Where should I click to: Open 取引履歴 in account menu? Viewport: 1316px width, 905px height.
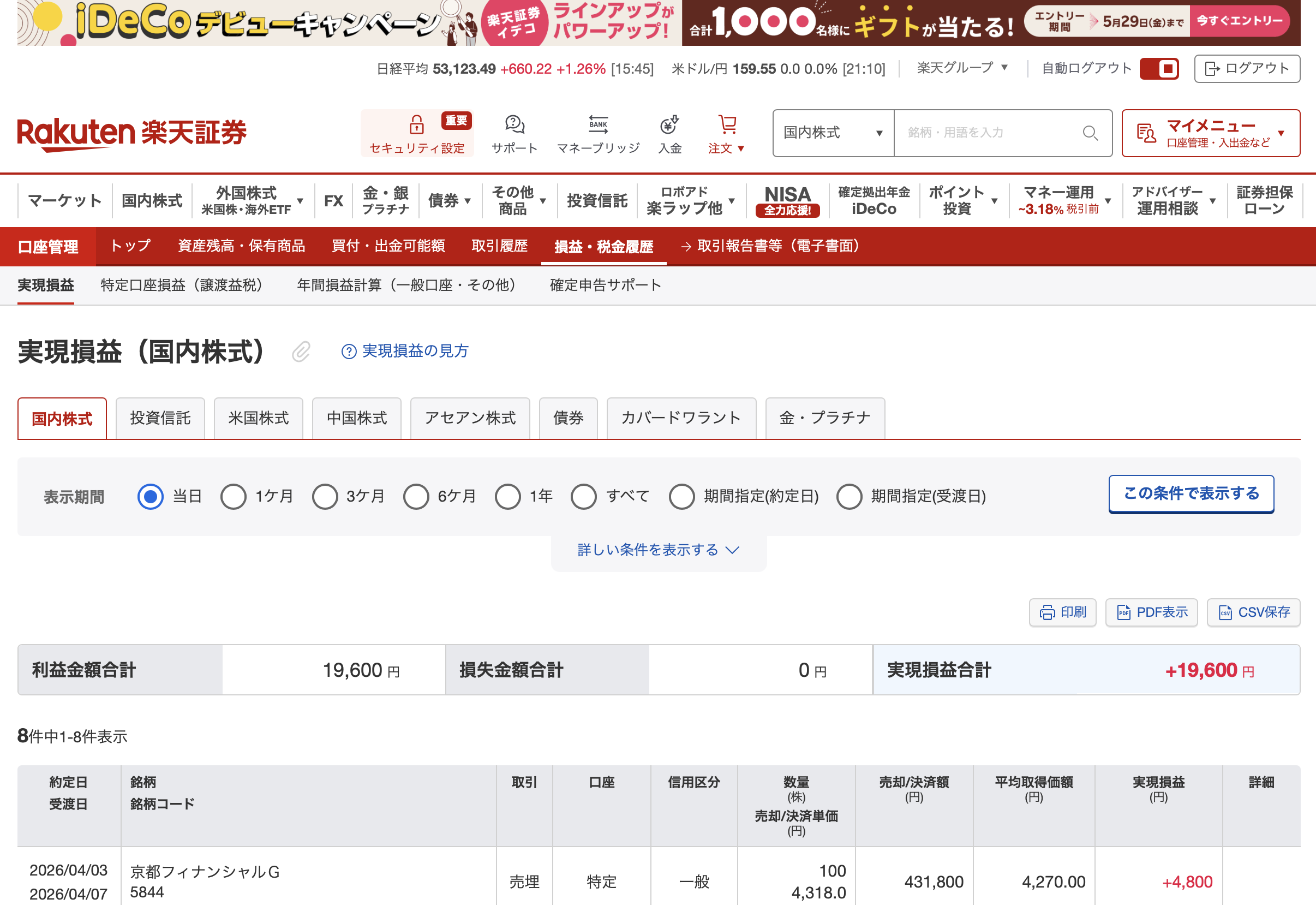pos(499,246)
